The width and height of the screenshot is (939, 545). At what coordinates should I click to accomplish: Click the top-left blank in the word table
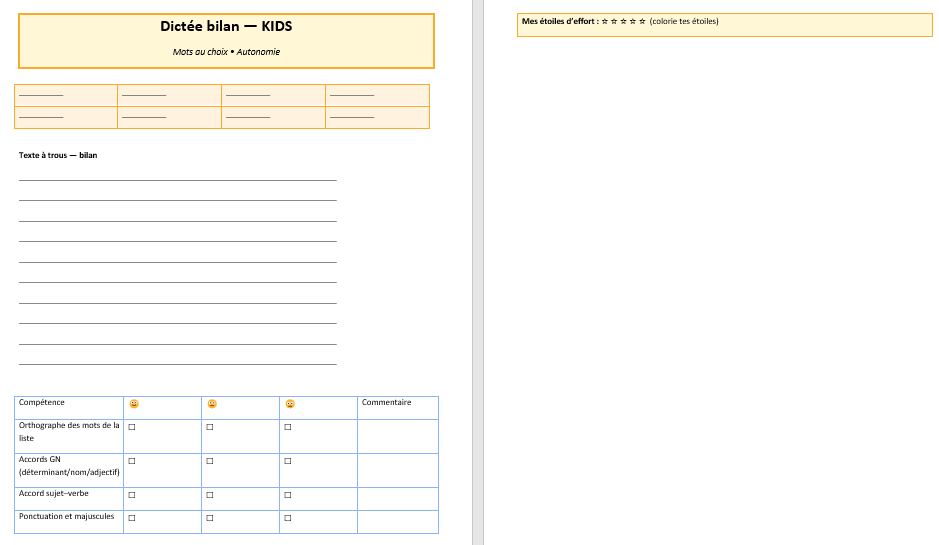click(41, 94)
